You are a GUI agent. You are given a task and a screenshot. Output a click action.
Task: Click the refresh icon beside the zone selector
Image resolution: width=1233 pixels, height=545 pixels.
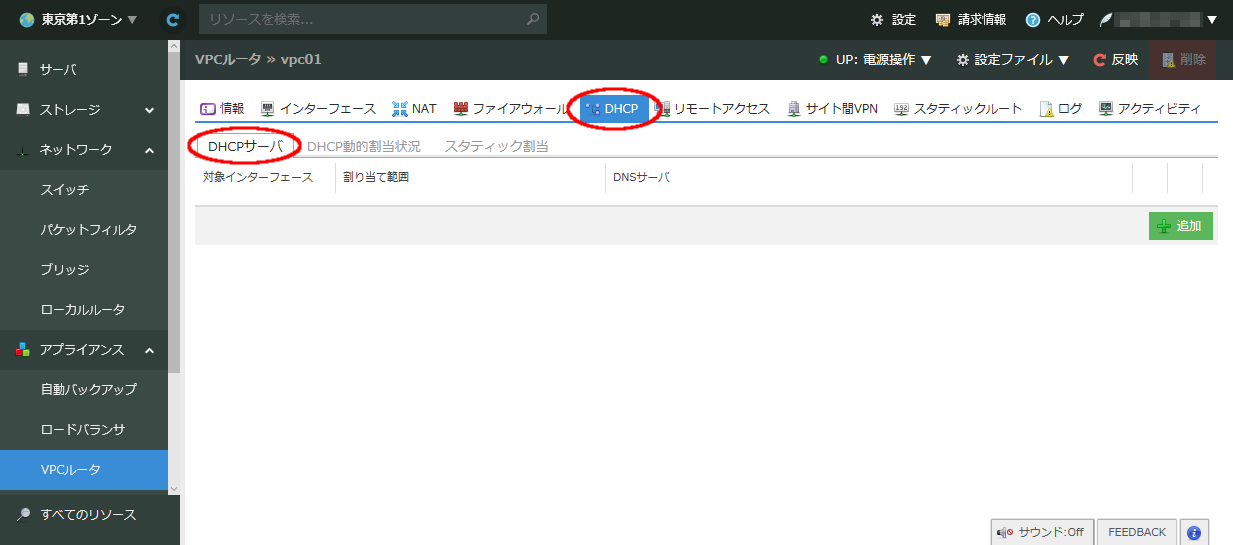click(x=173, y=19)
